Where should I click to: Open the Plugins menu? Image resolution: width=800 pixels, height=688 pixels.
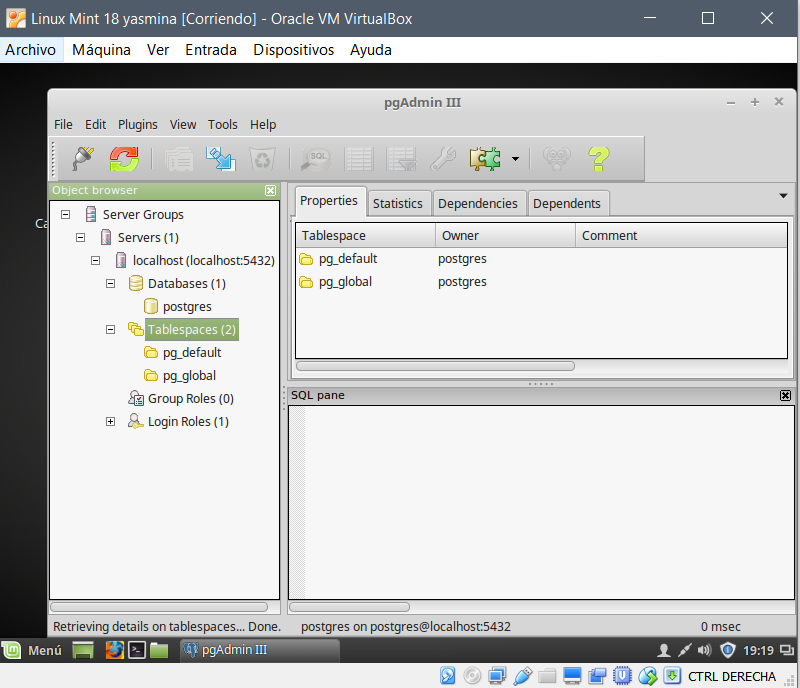(x=137, y=124)
